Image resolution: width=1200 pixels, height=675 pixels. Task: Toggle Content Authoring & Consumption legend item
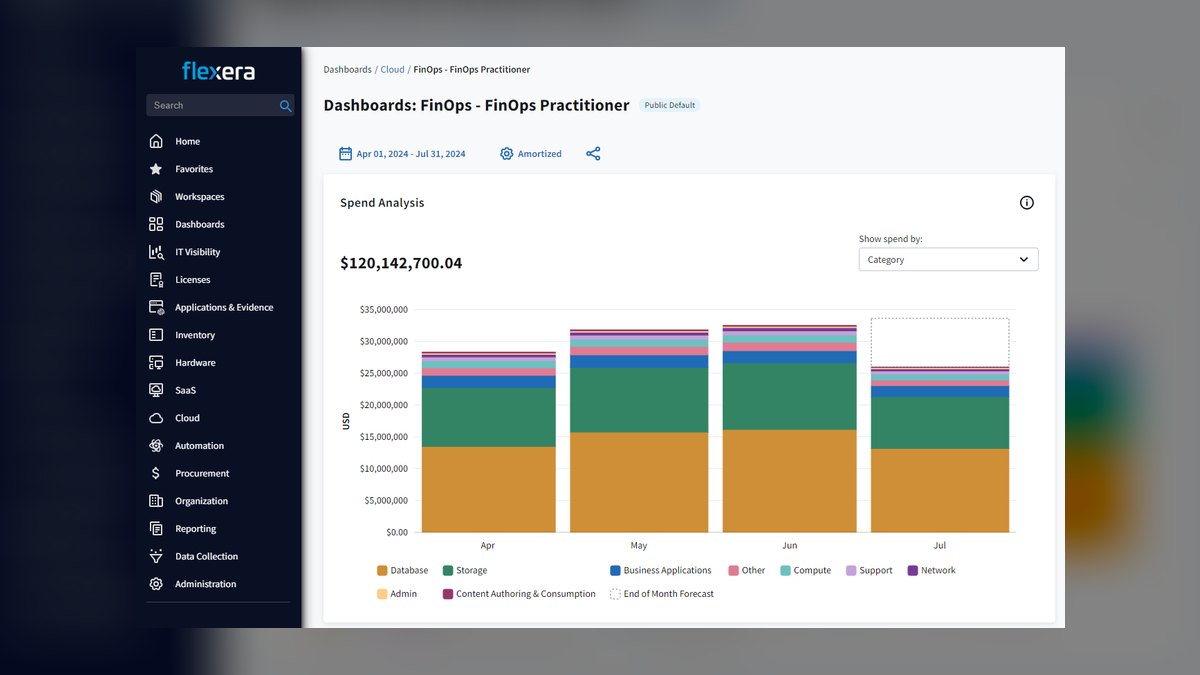tap(519, 594)
